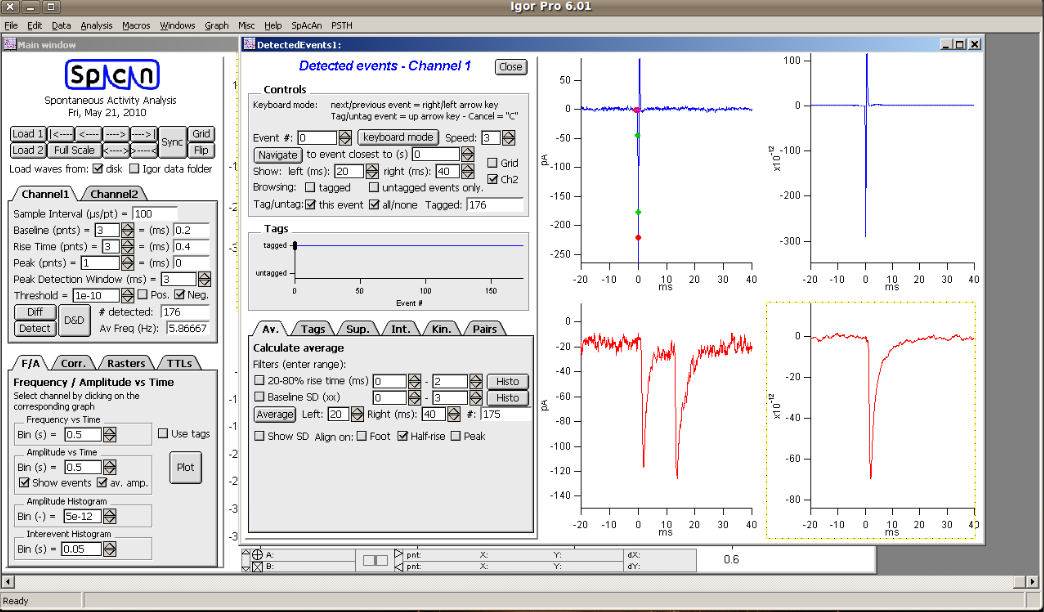The height and width of the screenshot is (612, 1044).
Task: Click the Sync button
Action: [x=172, y=142]
